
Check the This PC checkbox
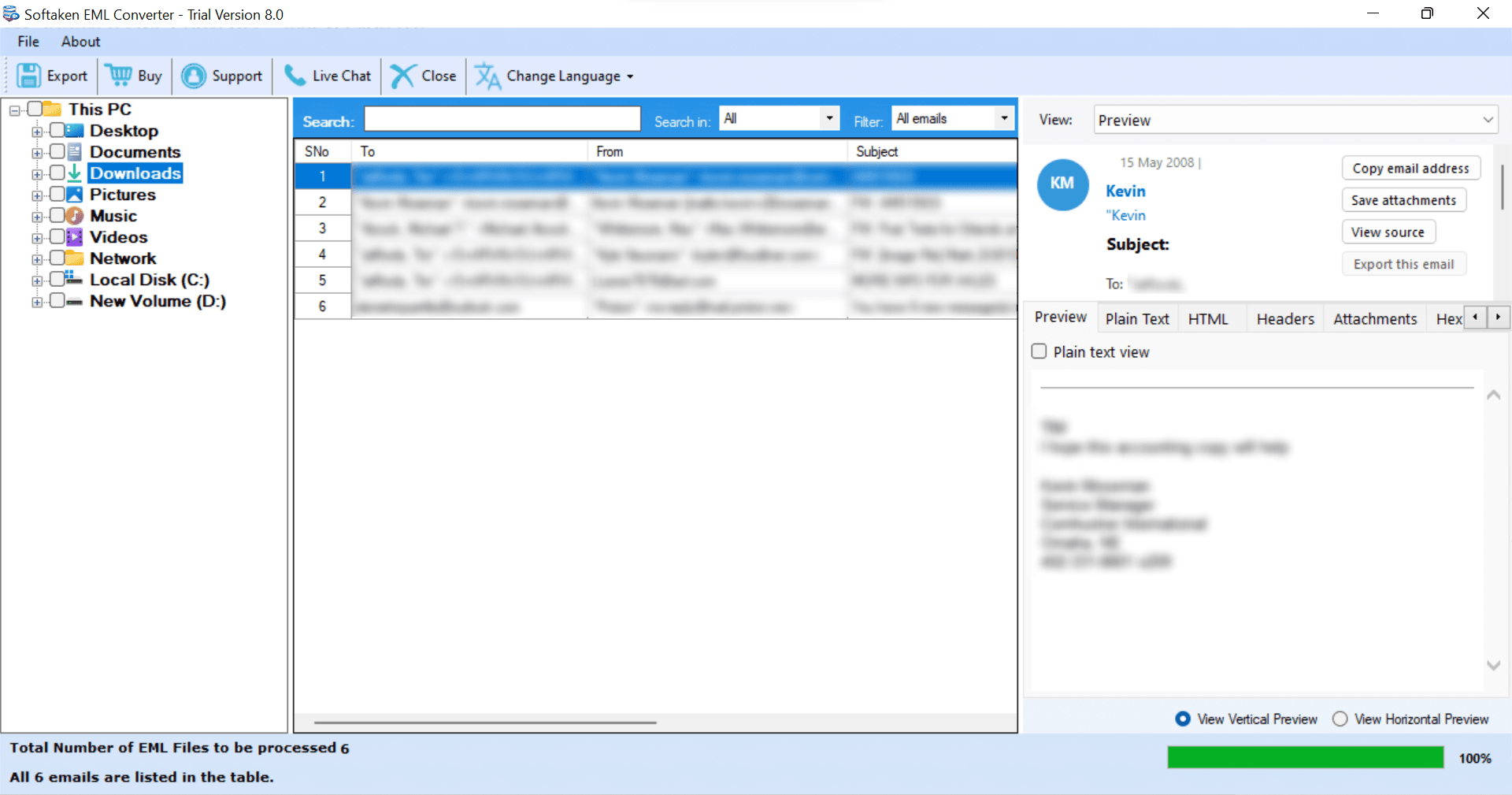point(35,109)
